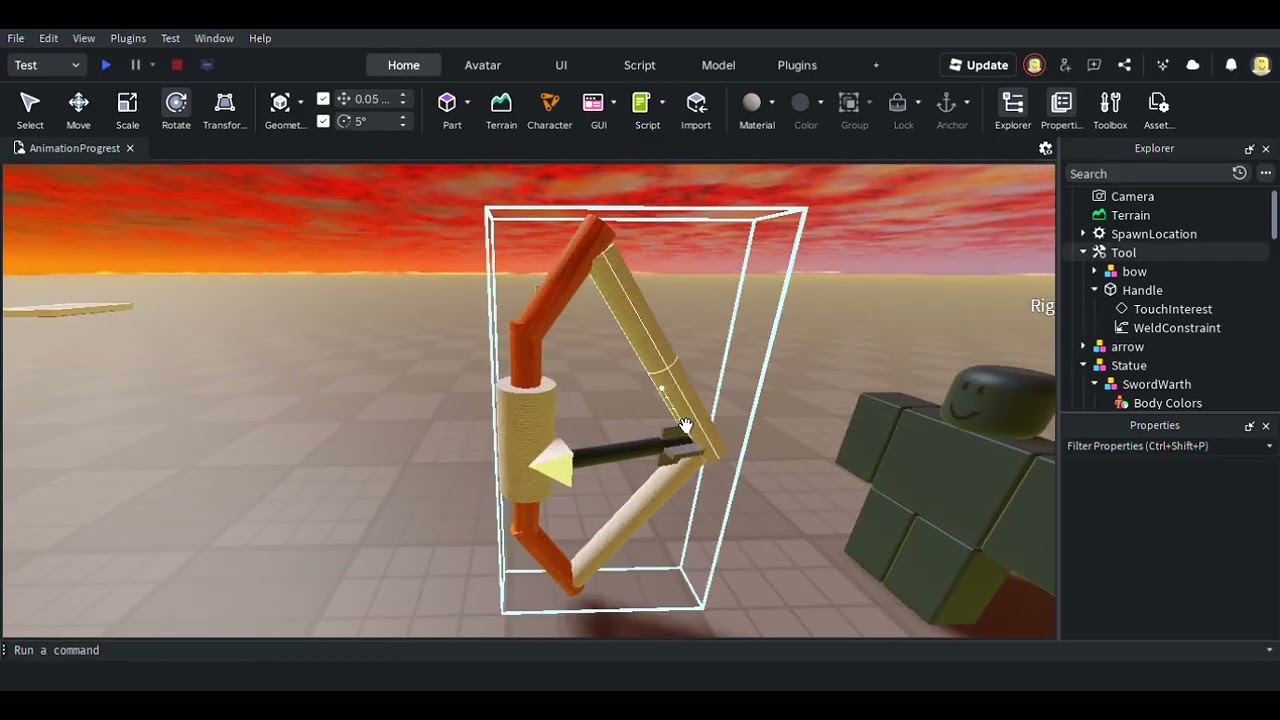Choose the Transform tool
Screen dimensions: 1280x720
click(x=225, y=110)
